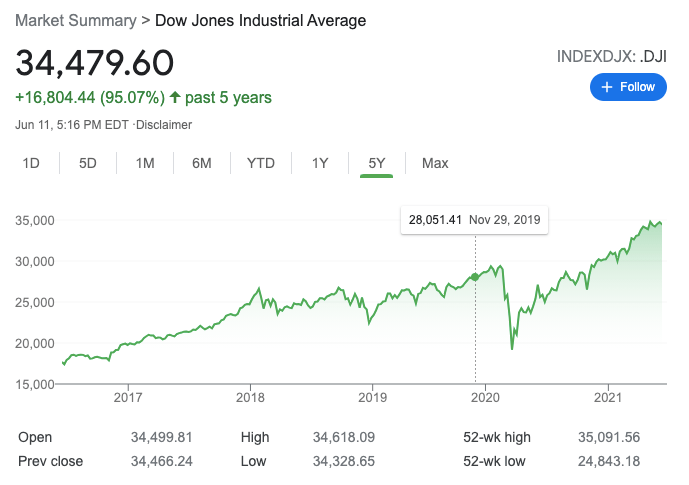Click the plus icon in Follow button
This screenshot has width=689, height=485.
point(606,87)
